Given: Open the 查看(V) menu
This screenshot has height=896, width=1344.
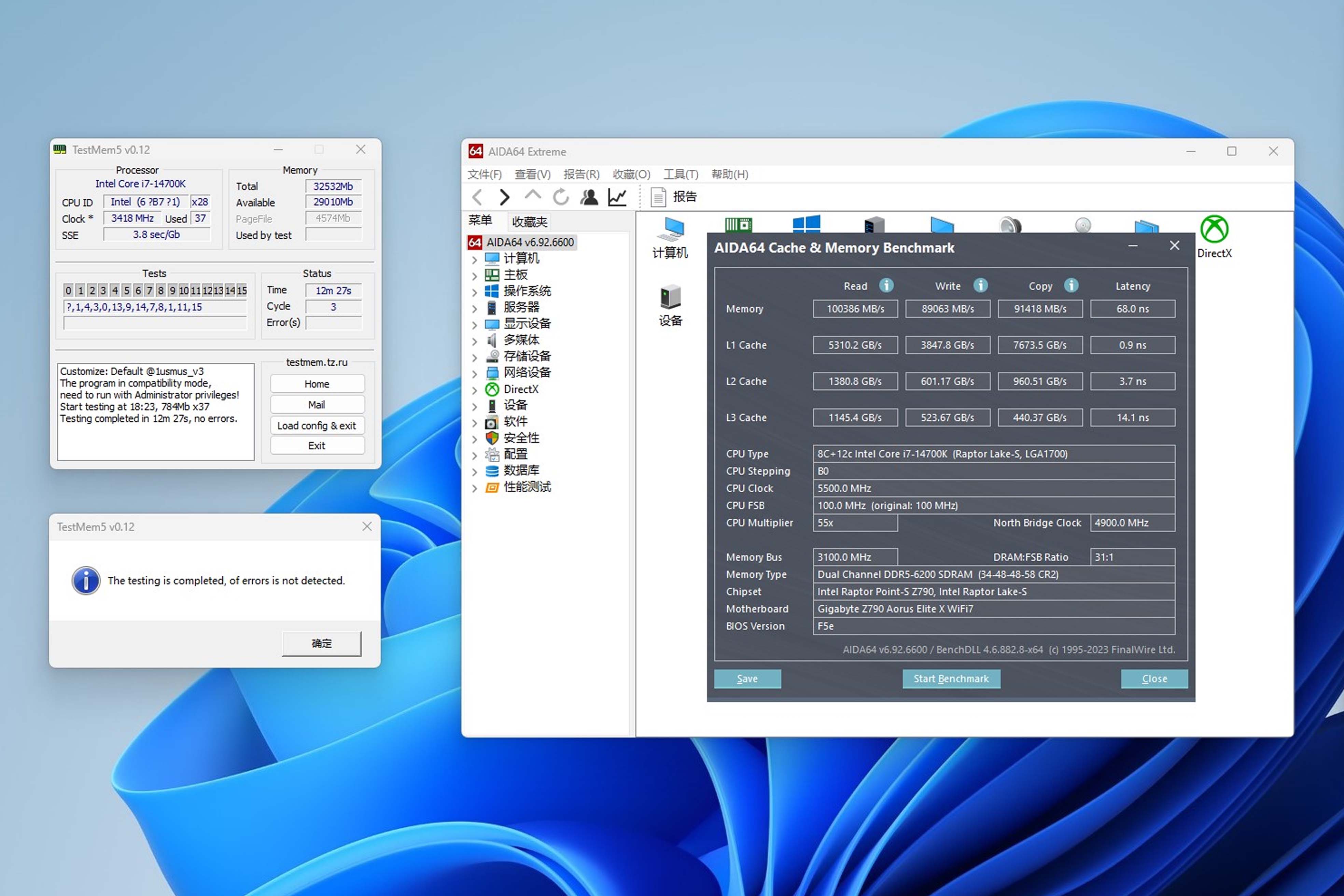Looking at the screenshot, I should click(x=533, y=174).
